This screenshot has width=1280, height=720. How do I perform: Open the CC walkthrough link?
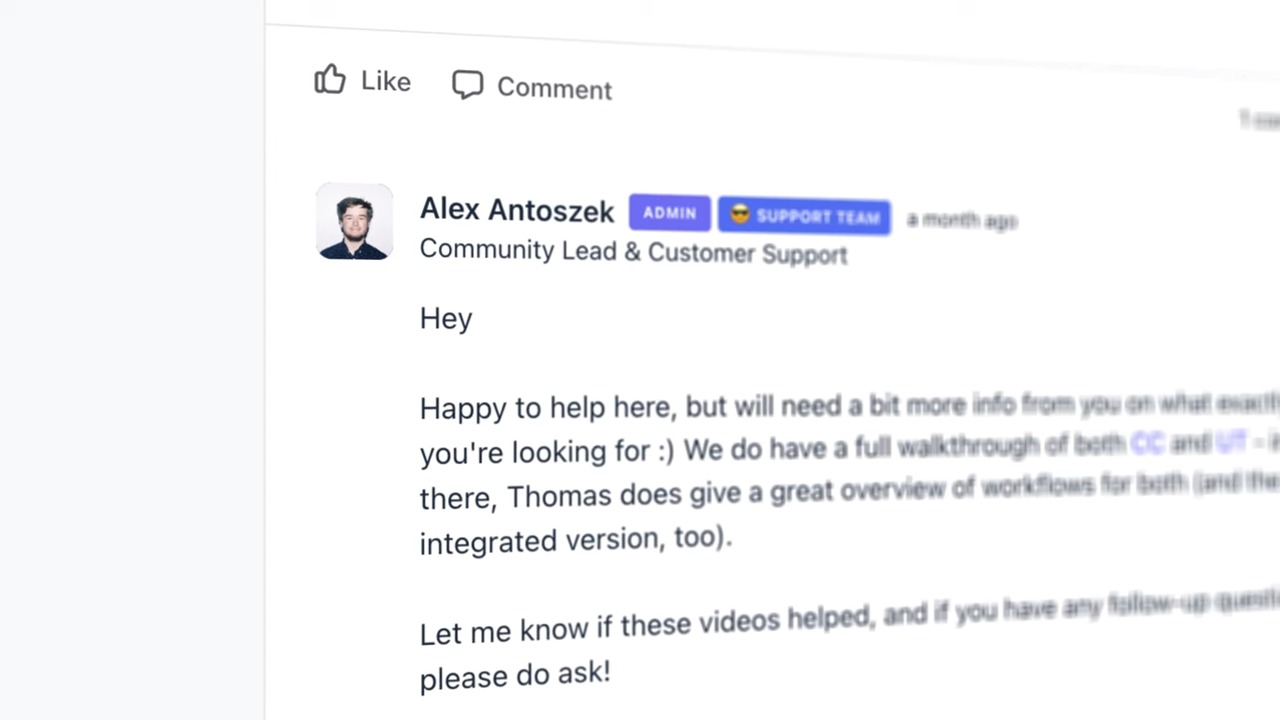tap(1147, 443)
